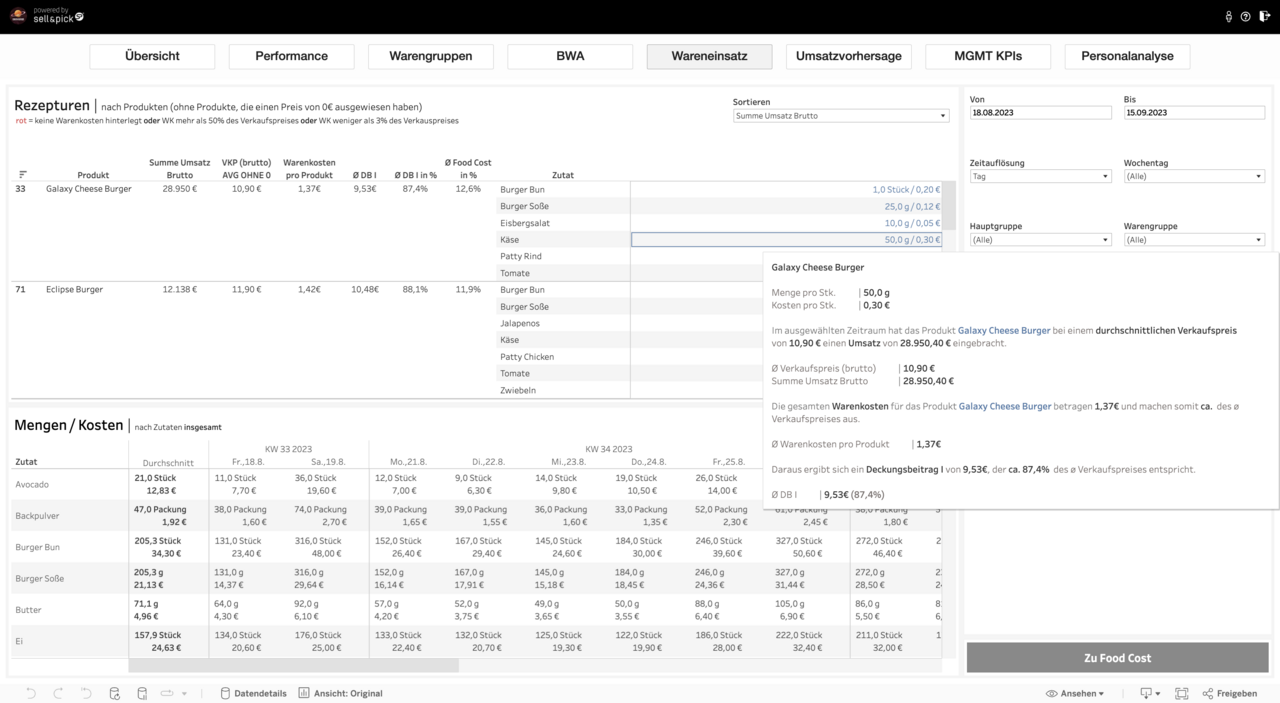Click the redo arrow in bottom toolbar
The image size is (1280, 703).
58,693
